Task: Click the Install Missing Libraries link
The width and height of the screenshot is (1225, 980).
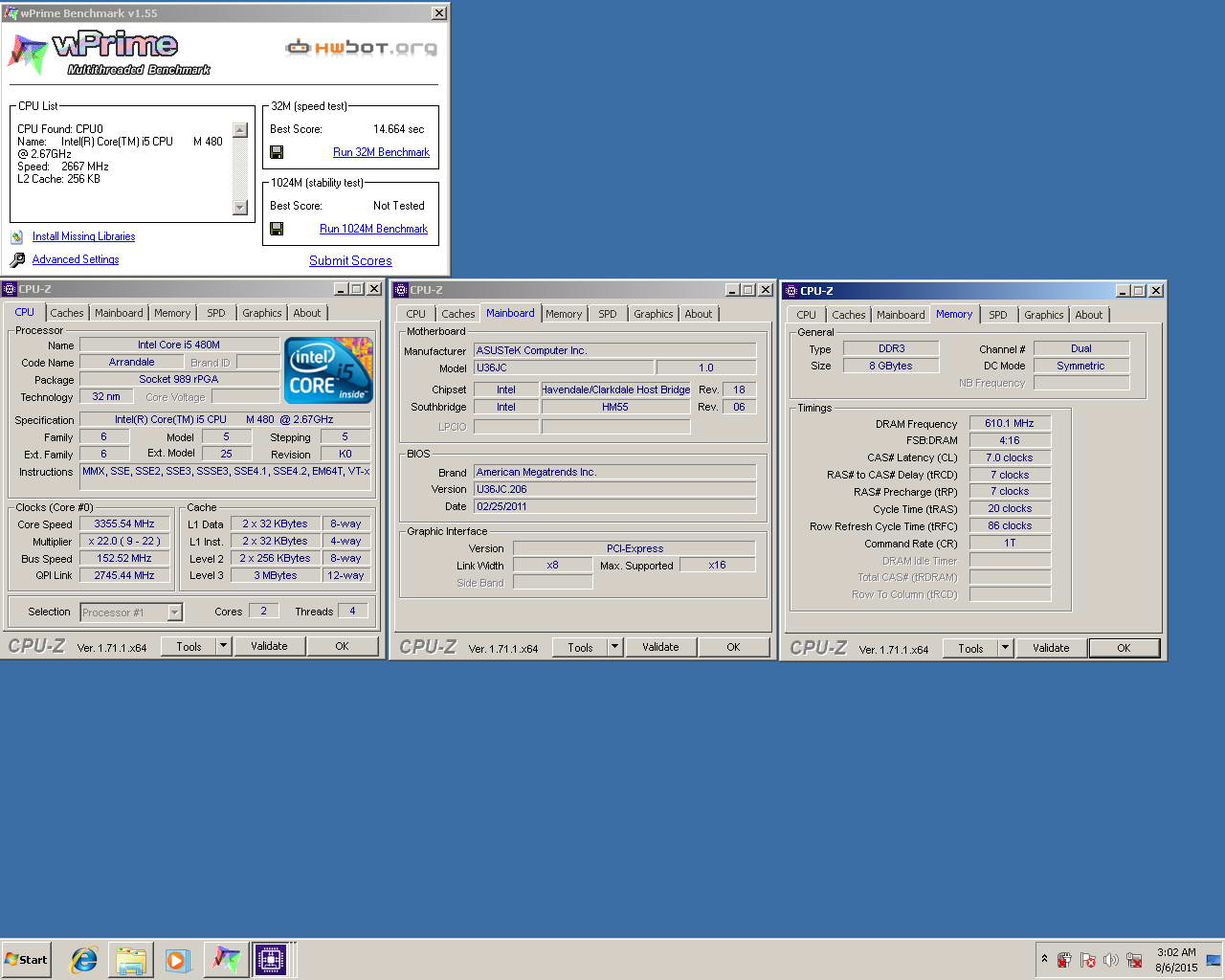Action: 83,236
